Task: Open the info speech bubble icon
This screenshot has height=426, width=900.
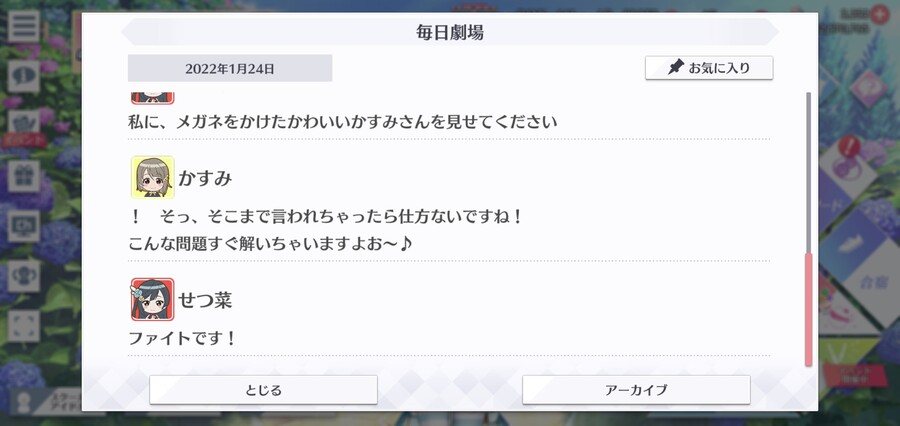Action: pos(24,76)
